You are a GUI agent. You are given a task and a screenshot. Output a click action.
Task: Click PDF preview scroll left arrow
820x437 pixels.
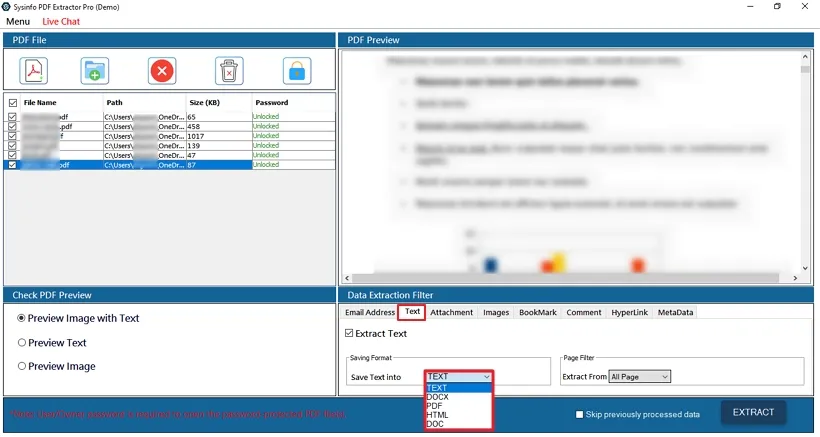tap(347, 278)
